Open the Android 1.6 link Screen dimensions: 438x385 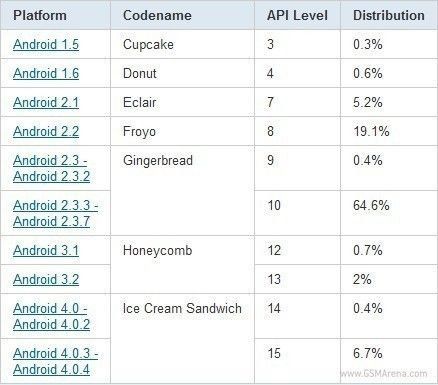click(46, 74)
